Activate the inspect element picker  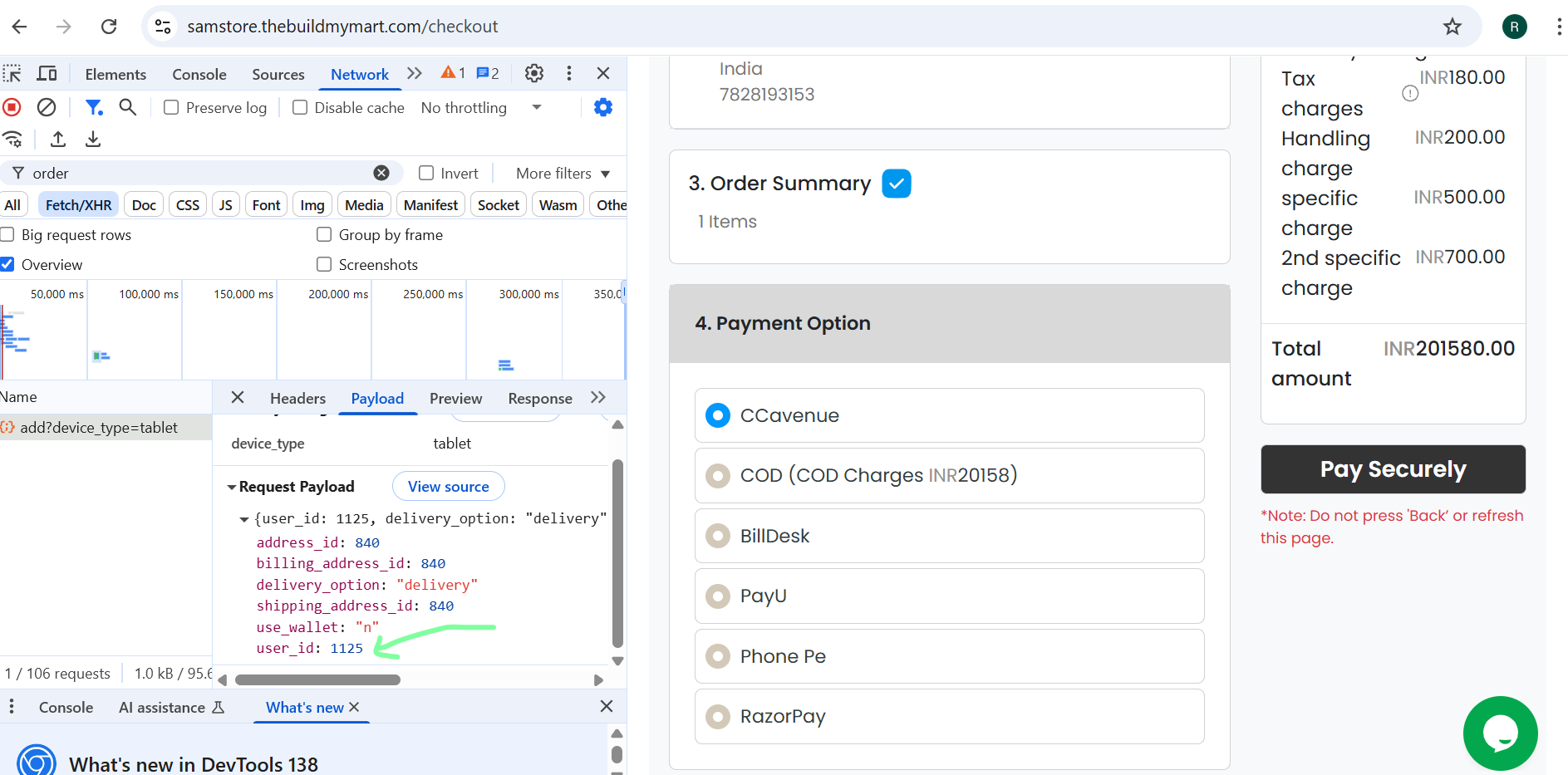12,74
